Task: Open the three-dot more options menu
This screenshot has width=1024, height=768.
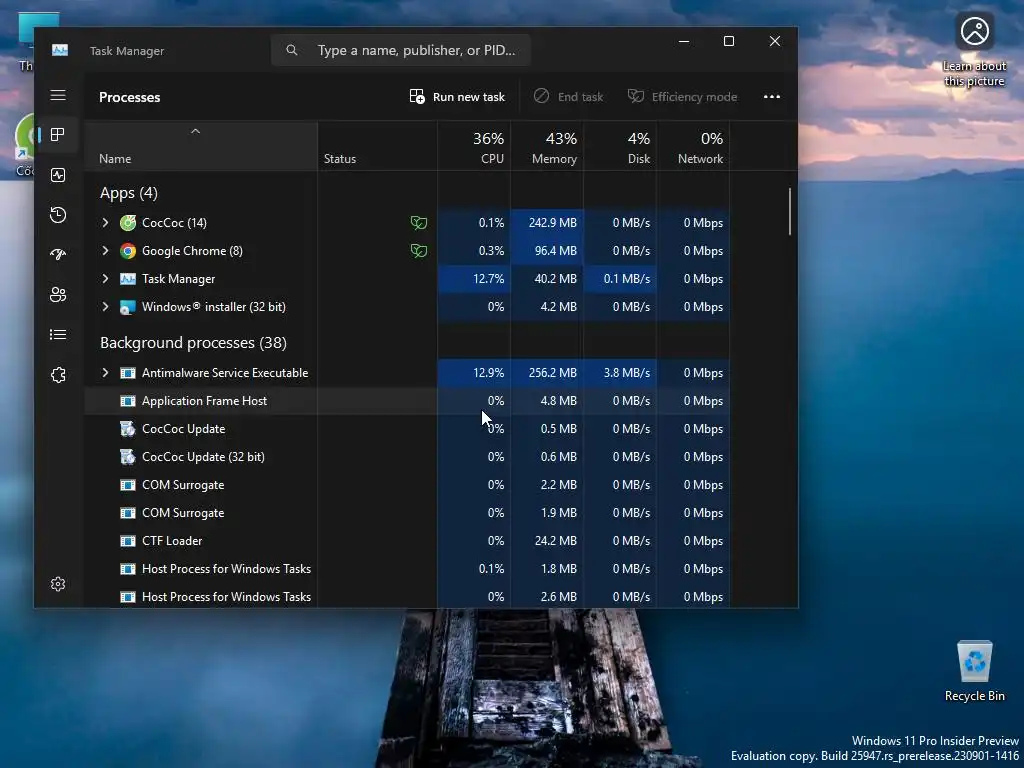Action: point(772,97)
